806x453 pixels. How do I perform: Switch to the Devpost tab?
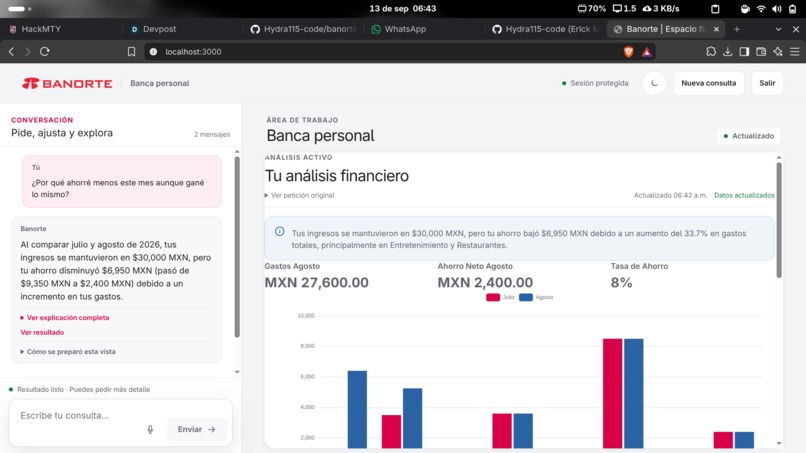(180, 29)
